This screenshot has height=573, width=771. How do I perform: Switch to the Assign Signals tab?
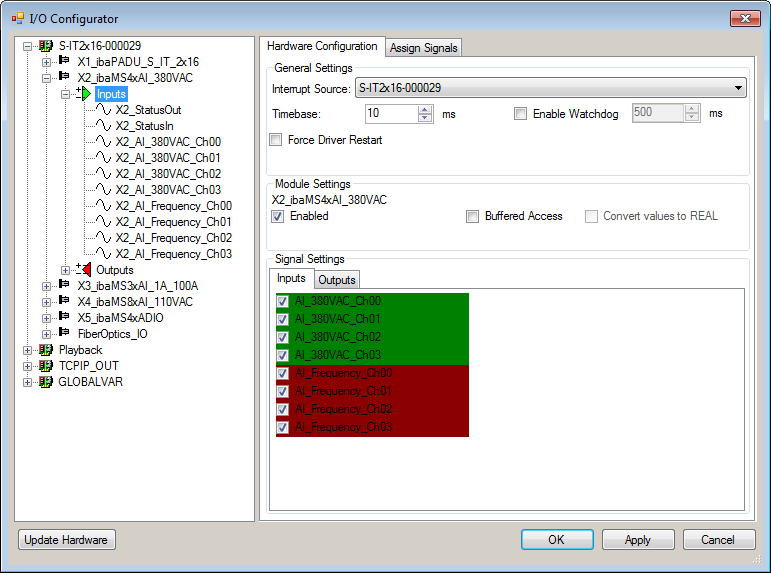click(423, 48)
